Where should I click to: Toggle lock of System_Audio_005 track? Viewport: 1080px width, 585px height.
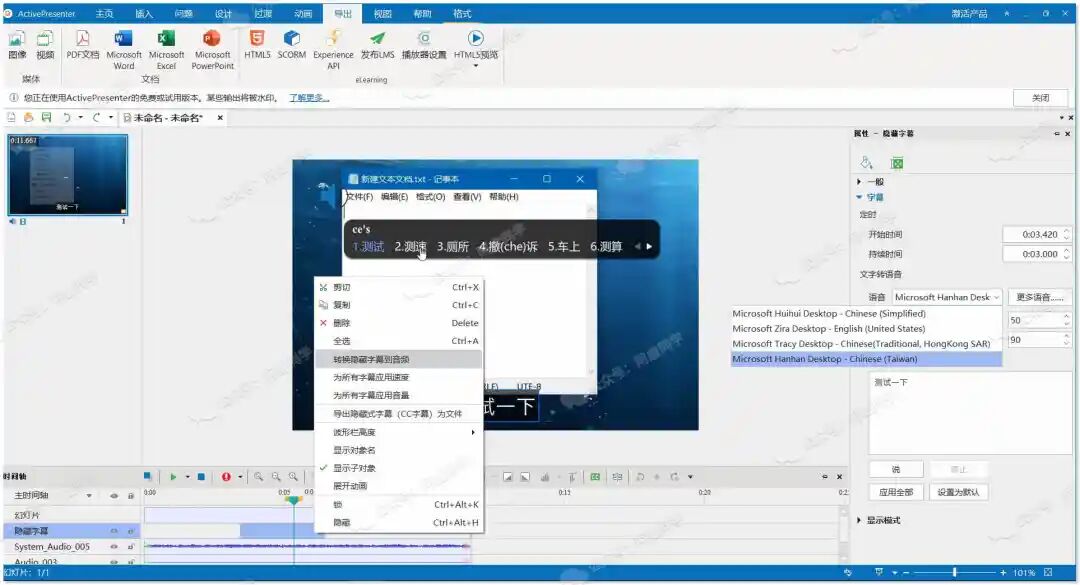point(130,547)
